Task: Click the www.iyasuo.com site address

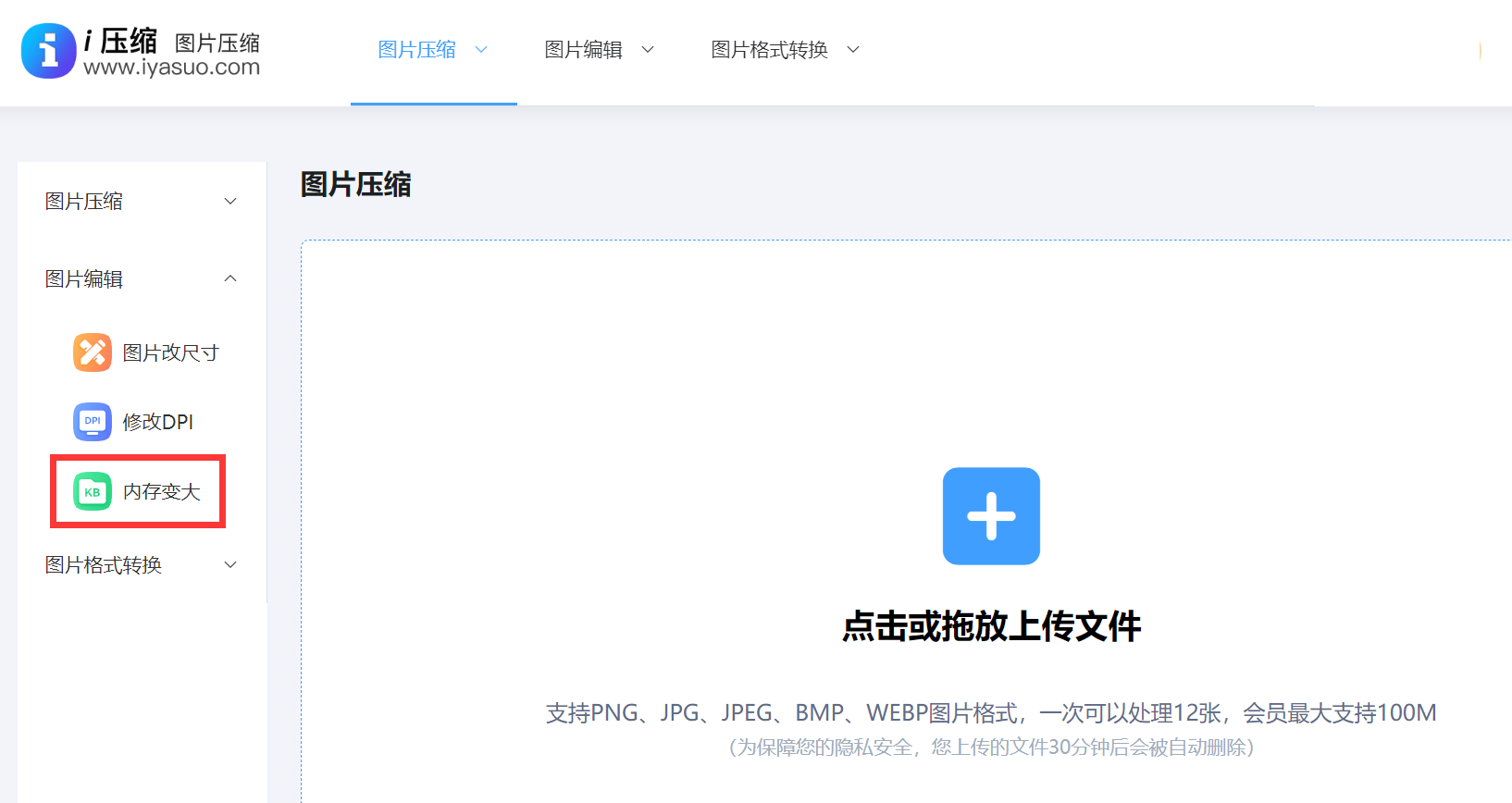Action: (x=171, y=68)
